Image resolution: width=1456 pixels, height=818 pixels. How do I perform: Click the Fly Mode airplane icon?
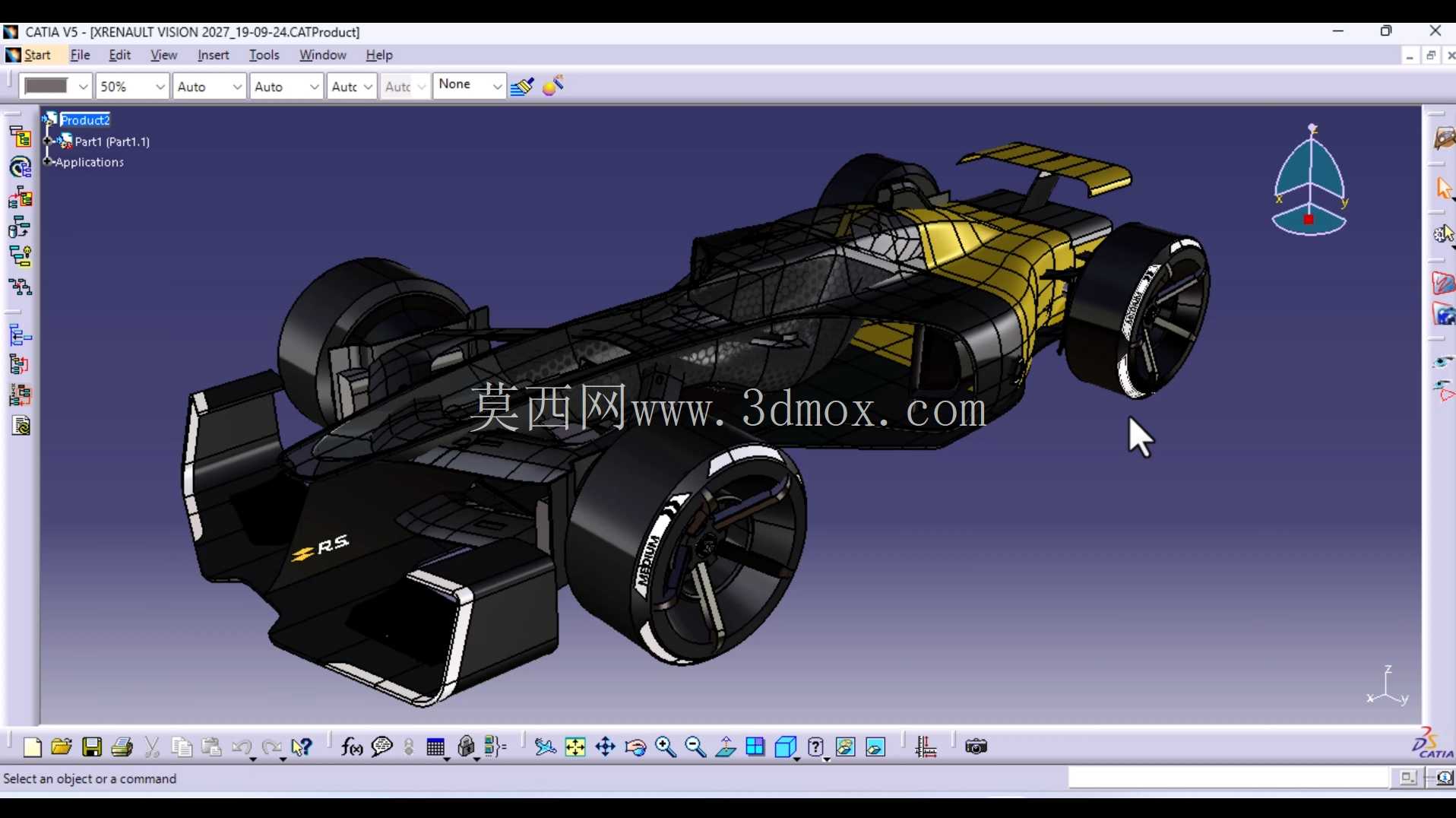pyautogui.click(x=545, y=747)
